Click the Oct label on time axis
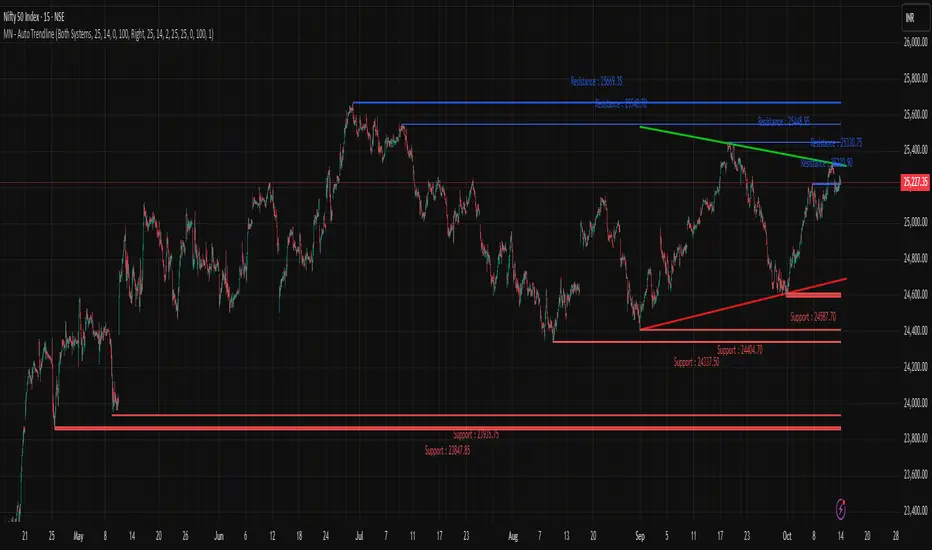This screenshot has height=550, width=932. click(x=787, y=536)
